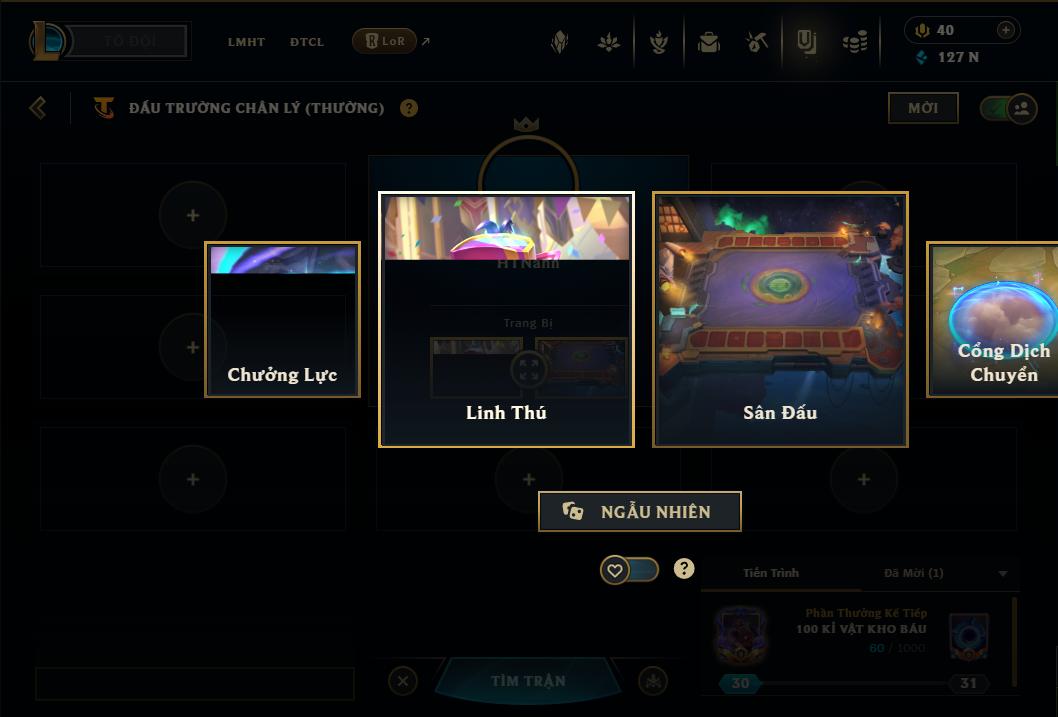
Task: Select the Sân Đấu arena card
Action: point(780,319)
